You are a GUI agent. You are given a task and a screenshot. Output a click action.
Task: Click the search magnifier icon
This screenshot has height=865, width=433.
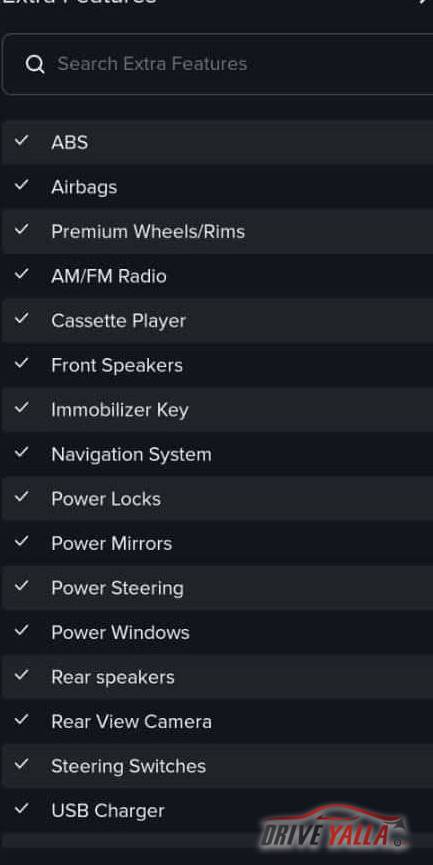tap(35, 65)
